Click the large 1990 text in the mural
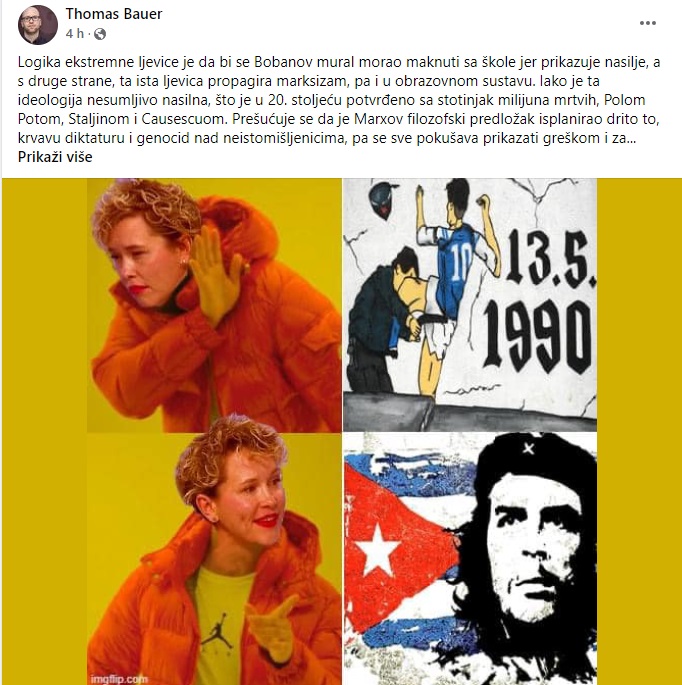The image size is (682, 685). point(538,336)
